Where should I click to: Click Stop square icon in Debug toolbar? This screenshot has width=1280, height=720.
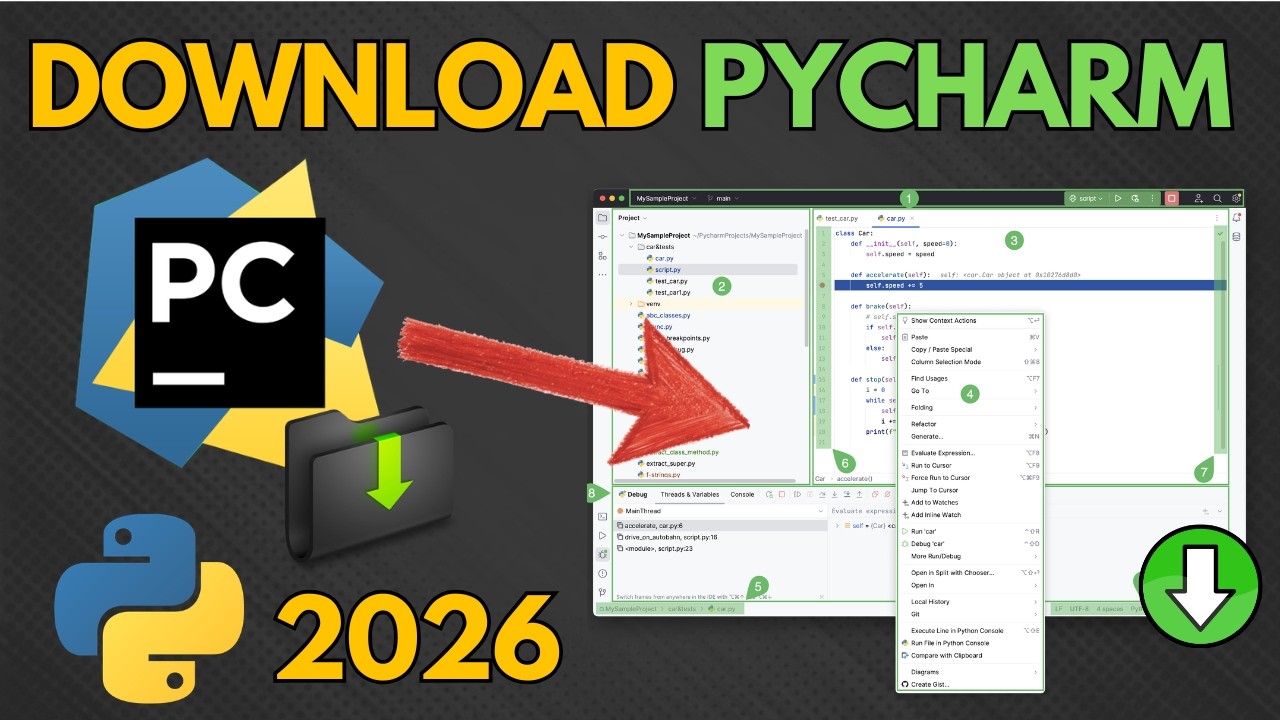pyautogui.click(x=782, y=494)
